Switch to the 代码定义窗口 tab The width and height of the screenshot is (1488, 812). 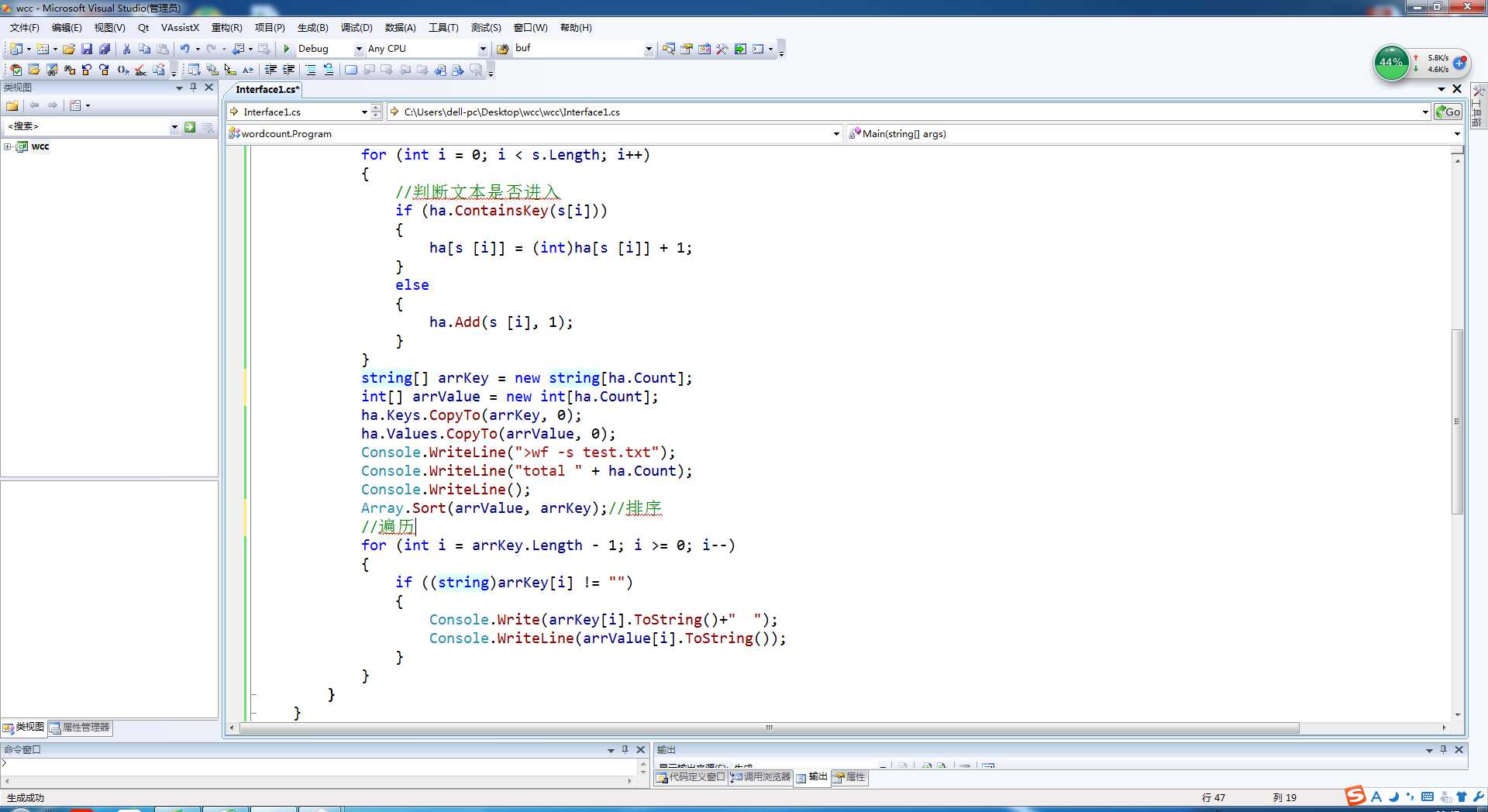point(691,777)
